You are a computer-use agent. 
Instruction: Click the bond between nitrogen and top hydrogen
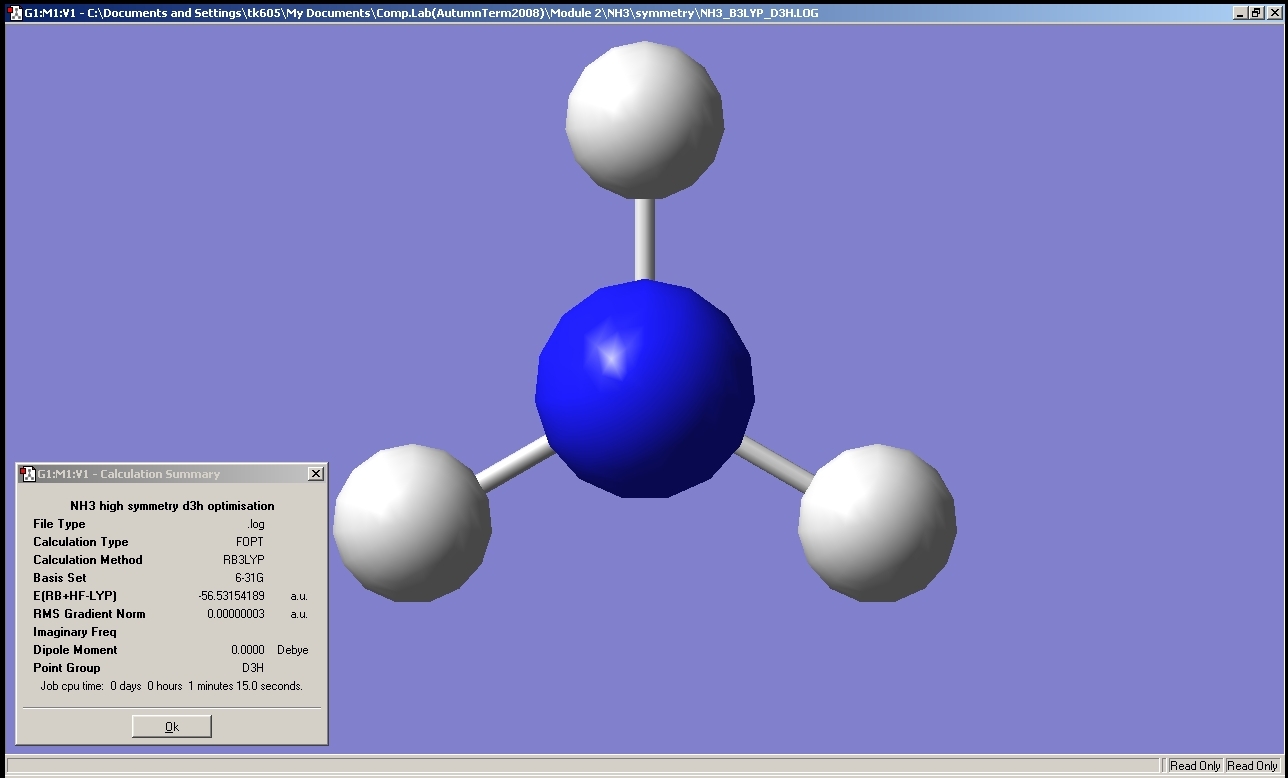645,238
